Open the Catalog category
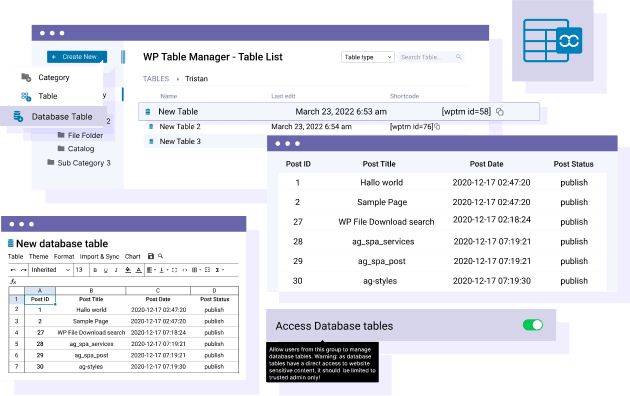 click(81, 149)
